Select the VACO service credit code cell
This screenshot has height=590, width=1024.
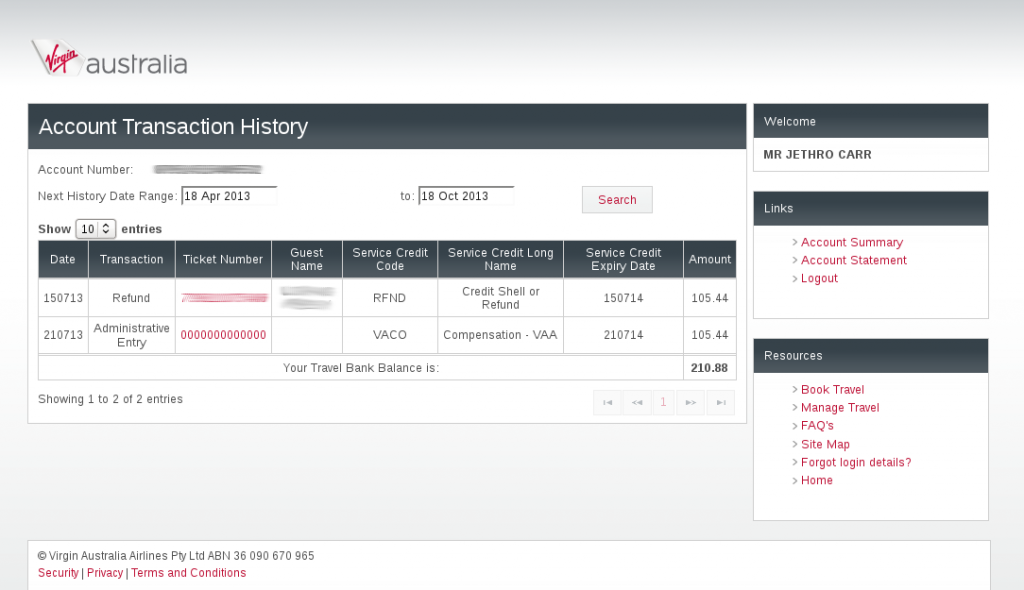click(x=390, y=335)
